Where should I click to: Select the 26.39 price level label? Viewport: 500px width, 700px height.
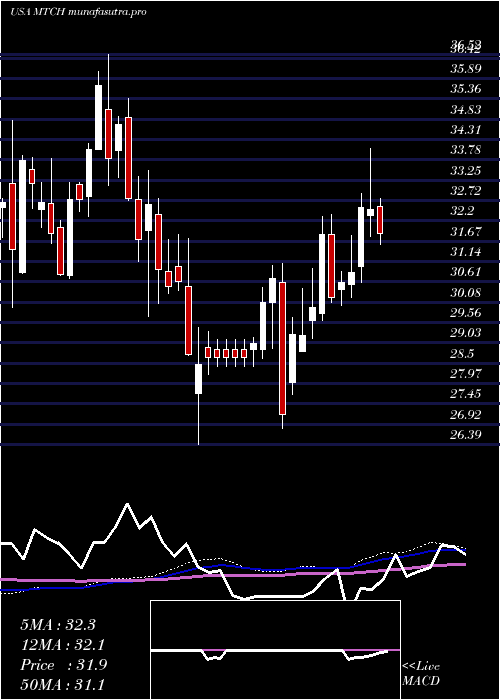tap(466, 434)
